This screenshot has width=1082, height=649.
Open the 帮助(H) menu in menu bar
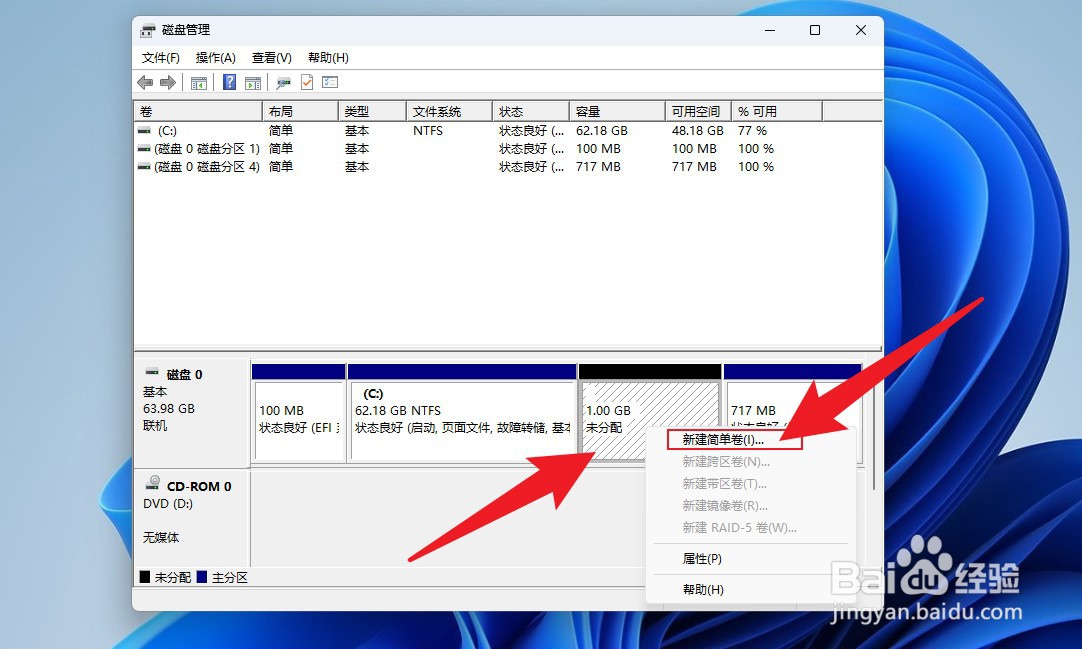click(328, 58)
